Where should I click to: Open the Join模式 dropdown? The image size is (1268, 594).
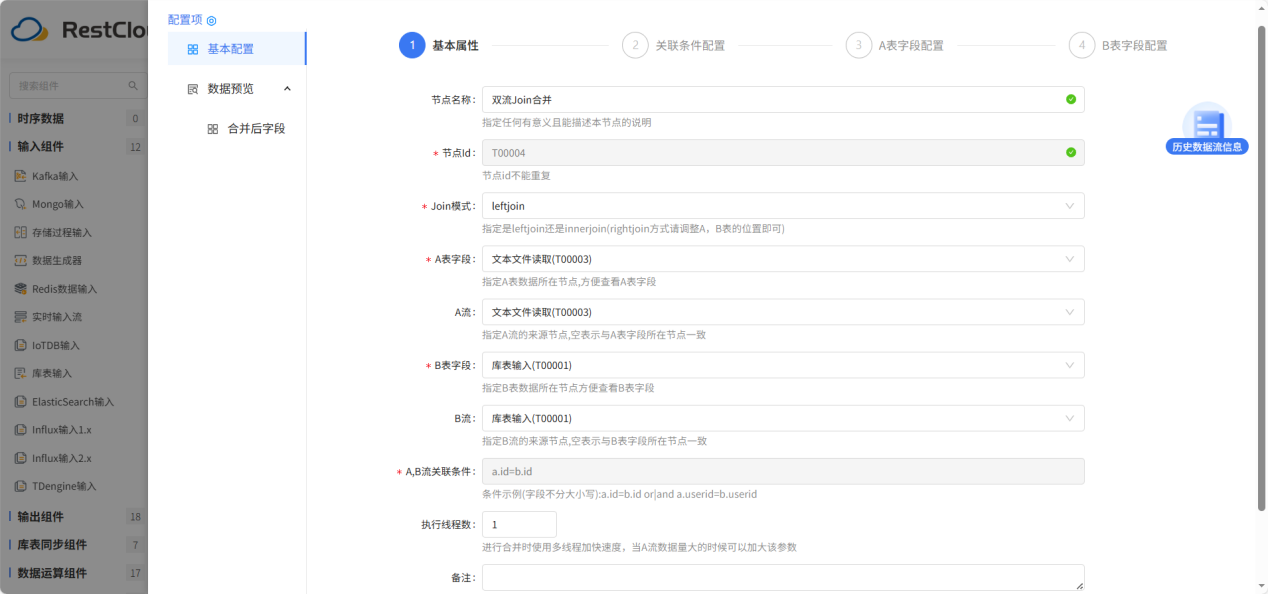[782, 206]
